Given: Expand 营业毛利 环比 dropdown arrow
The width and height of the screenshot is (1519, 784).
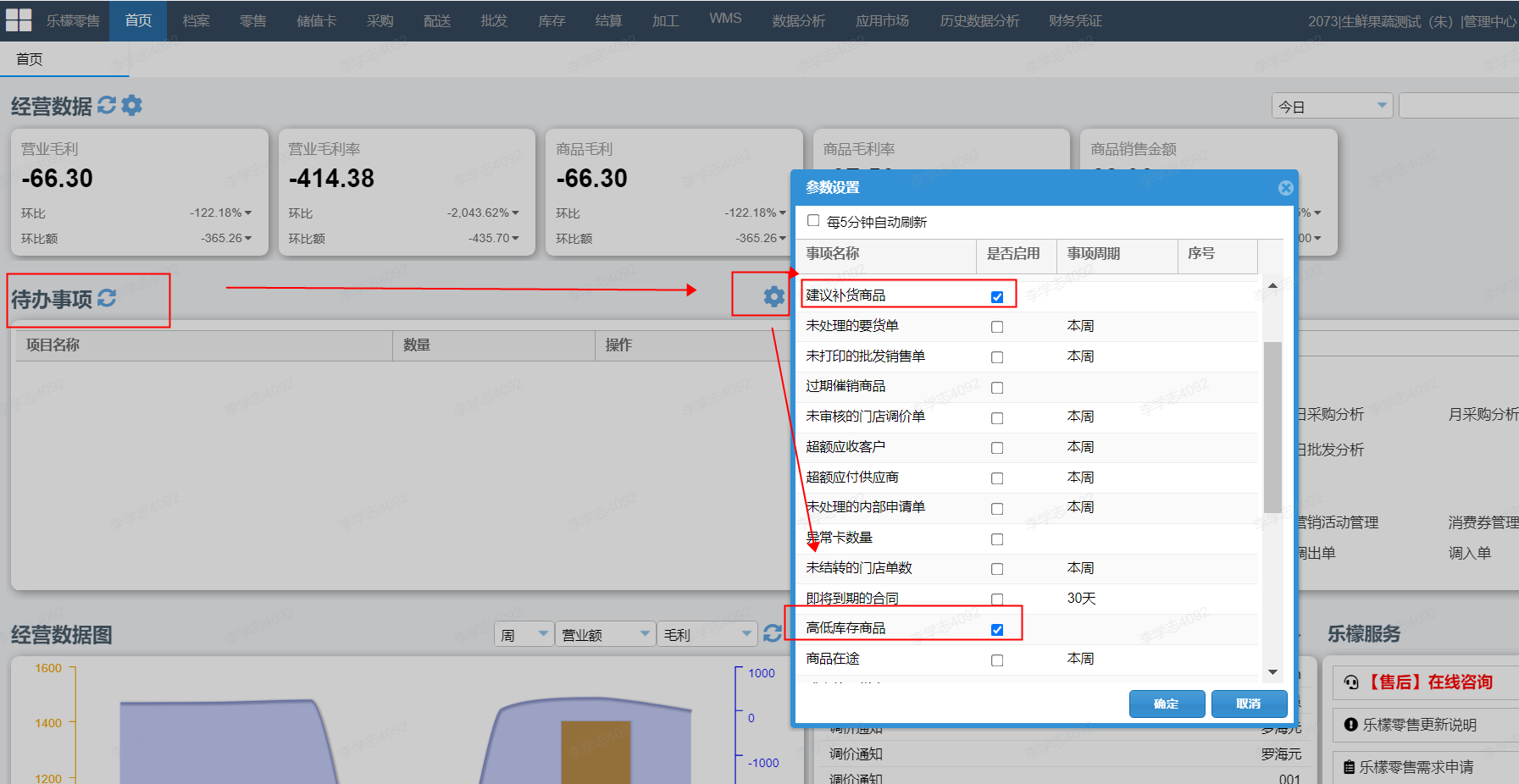Looking at the screenshot, I should click(x=248, y=213).
